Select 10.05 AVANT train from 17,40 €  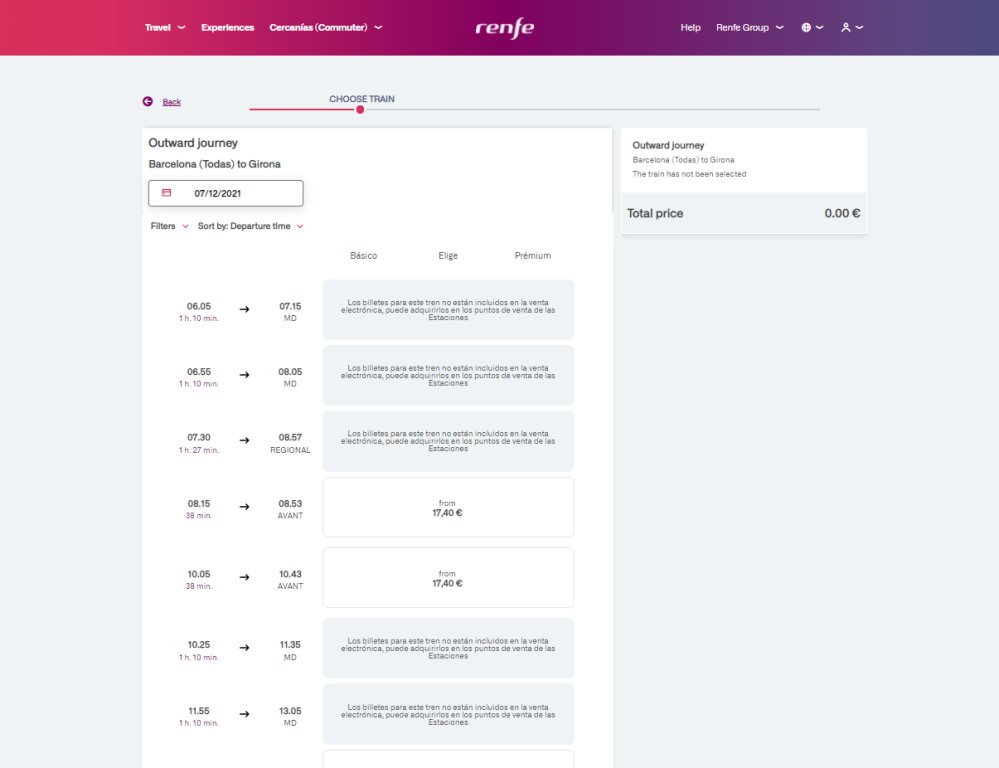(x=448, y=577)
